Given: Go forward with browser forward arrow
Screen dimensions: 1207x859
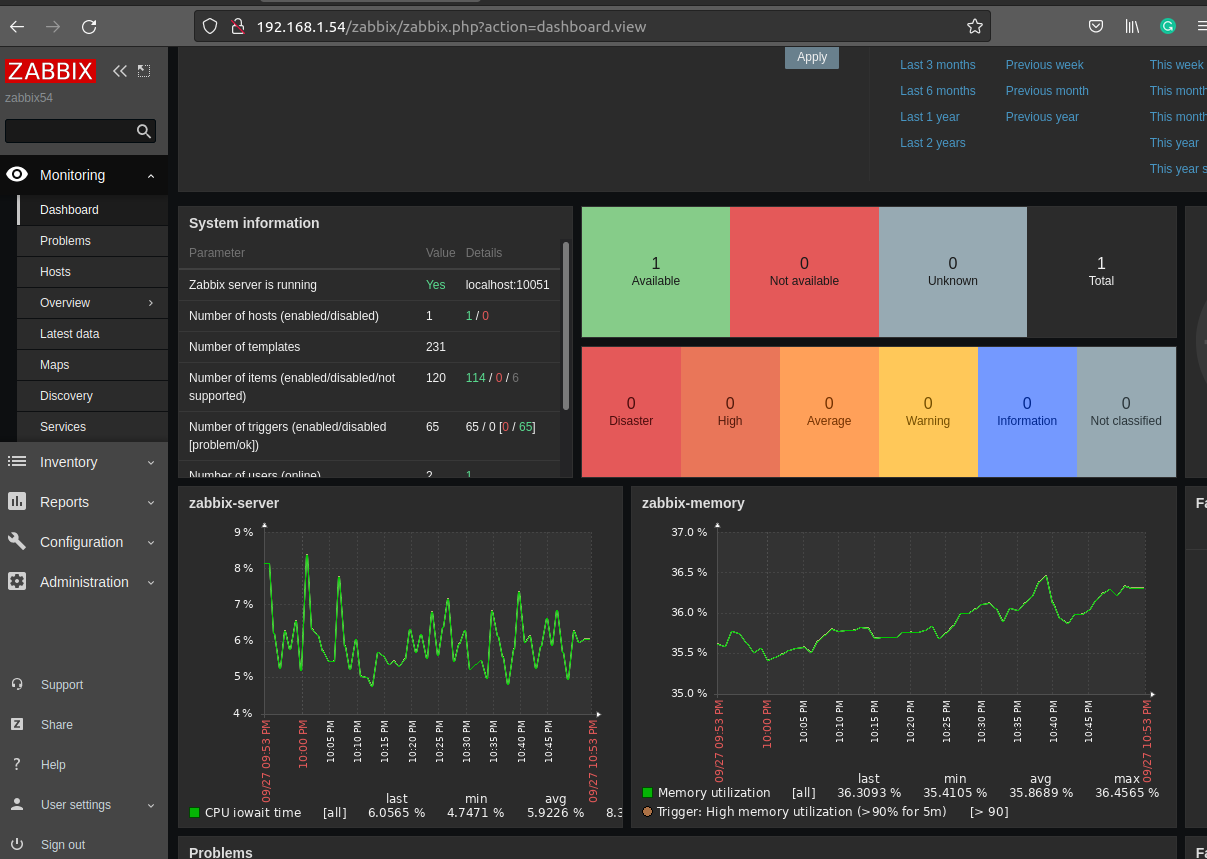Looking at the screenshot, I should pos(53,27).
